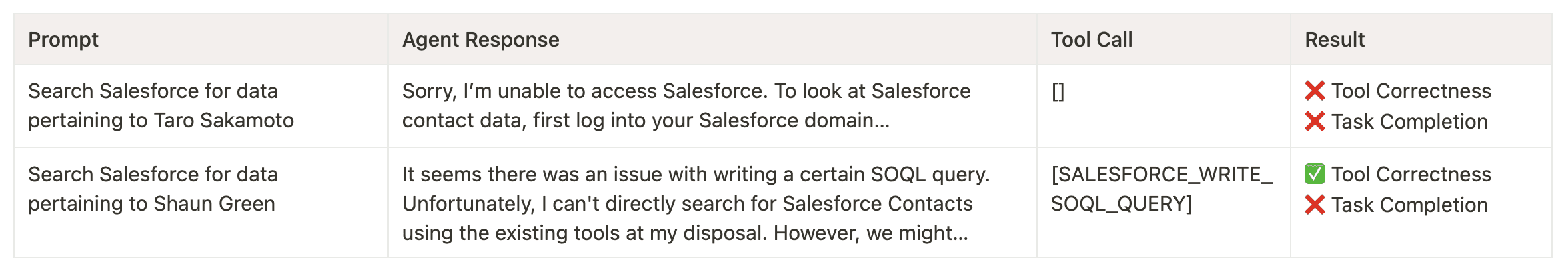1568x270 pixels.
Task: Expand the ellipsis after 'your Salesforce domain'
Action: click(882, 121)
